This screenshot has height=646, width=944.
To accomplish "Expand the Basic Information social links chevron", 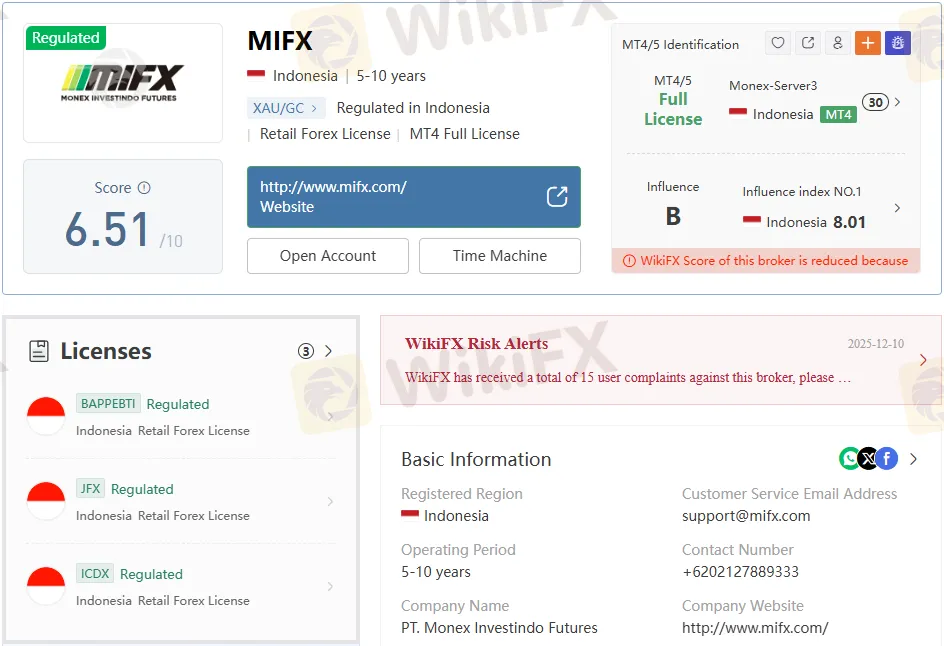I will click(x=913, y=459).
